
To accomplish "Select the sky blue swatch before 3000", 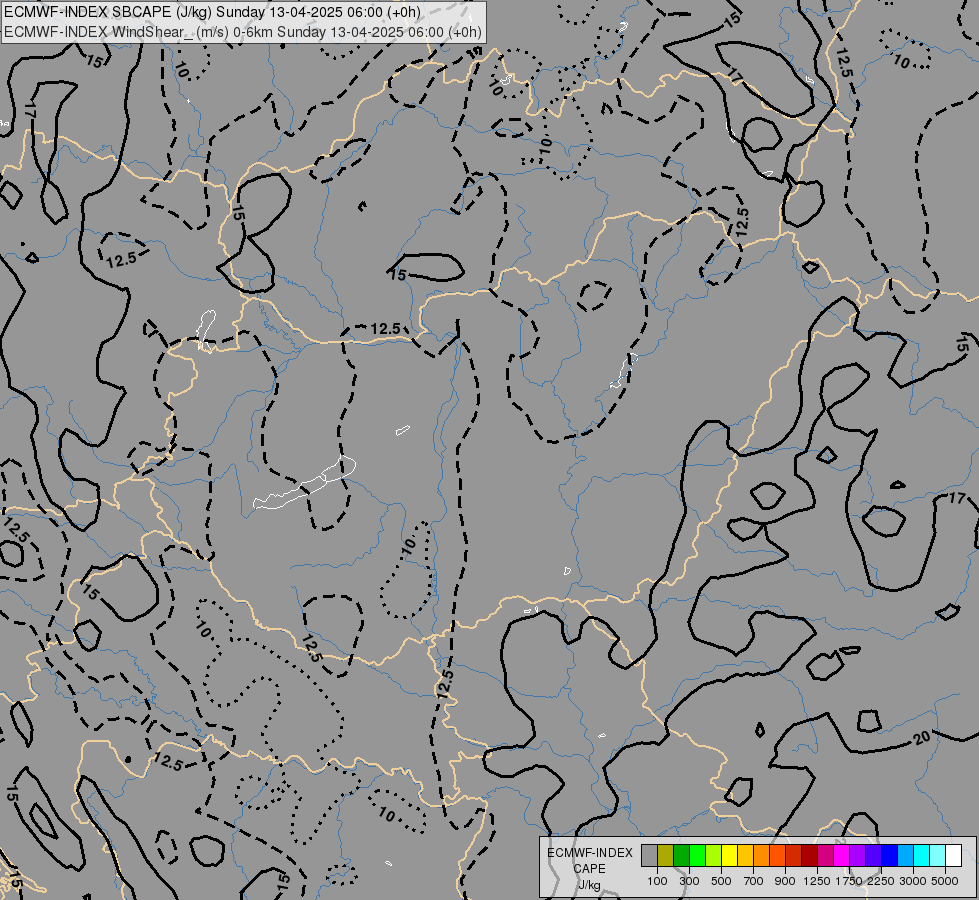I will tap(906, 856).
